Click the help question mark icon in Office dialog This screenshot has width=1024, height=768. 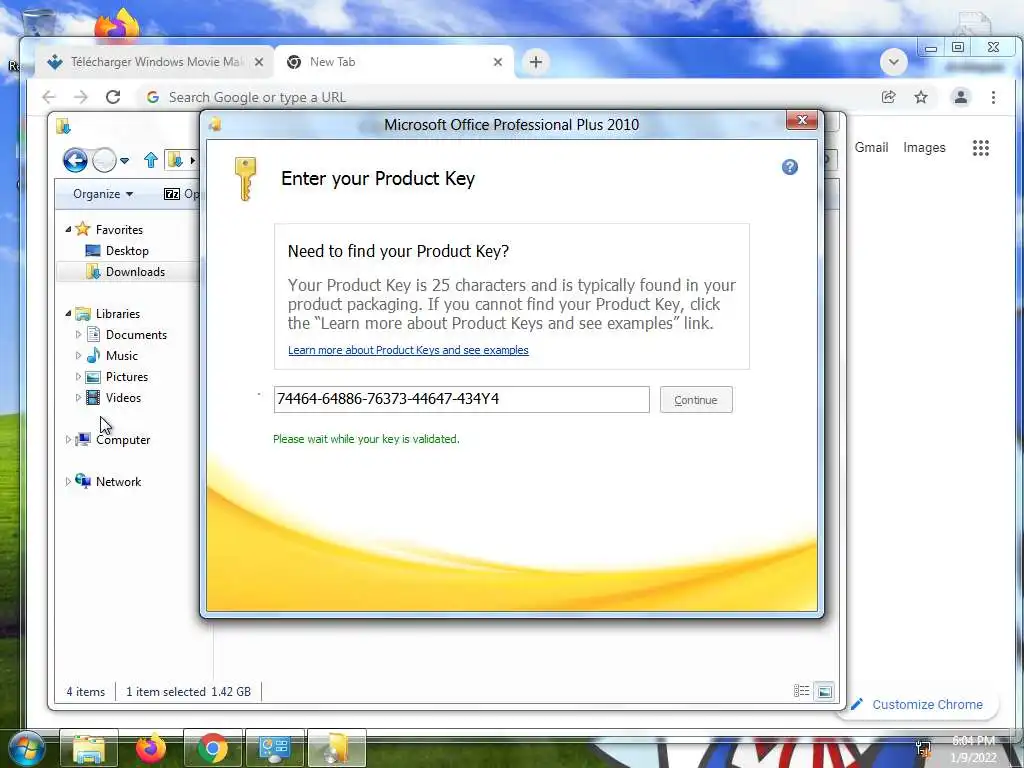(x=790, y=167)
